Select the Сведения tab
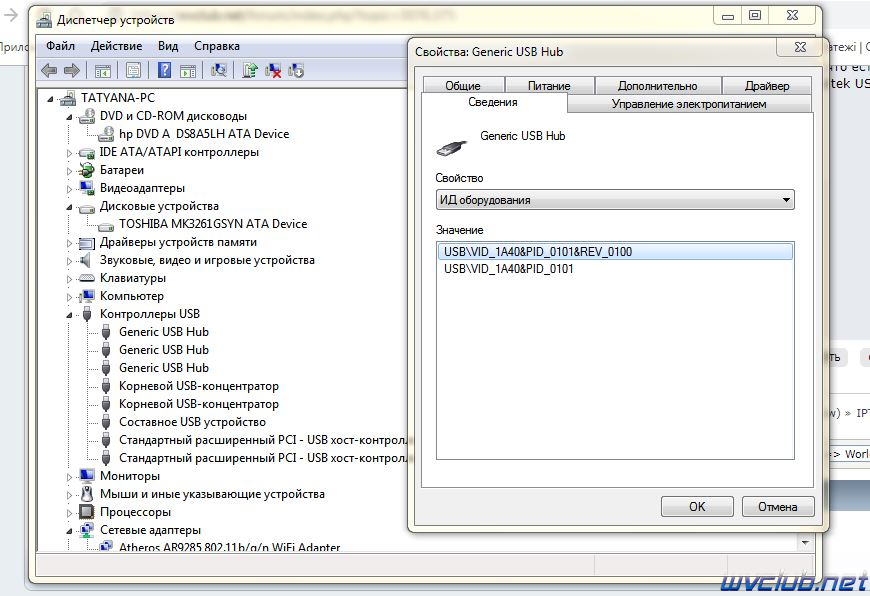This screenshot has width=870, height=596. pos(493,102)
